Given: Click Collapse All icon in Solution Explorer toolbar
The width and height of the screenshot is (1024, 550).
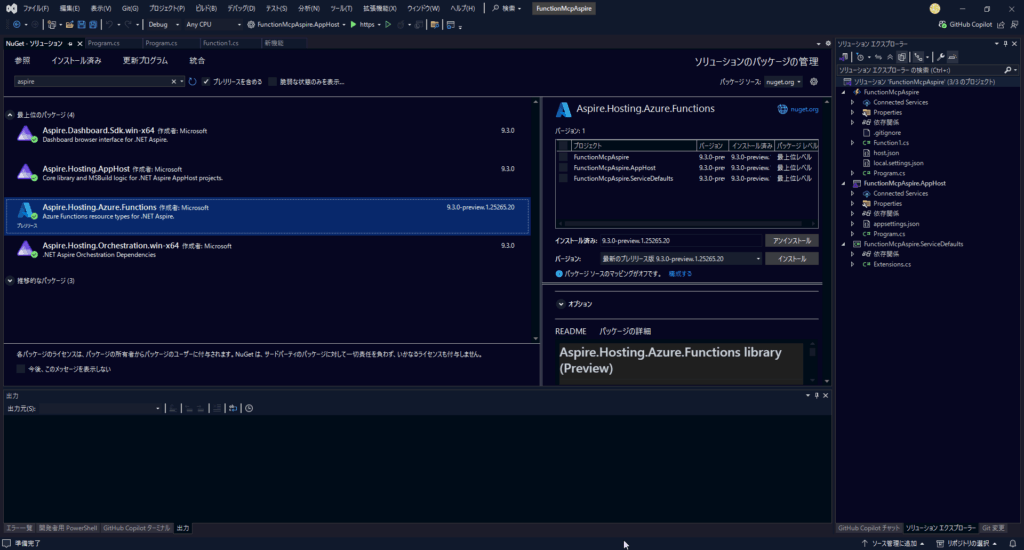Looking at the screenshot, I should pos(890,57).
